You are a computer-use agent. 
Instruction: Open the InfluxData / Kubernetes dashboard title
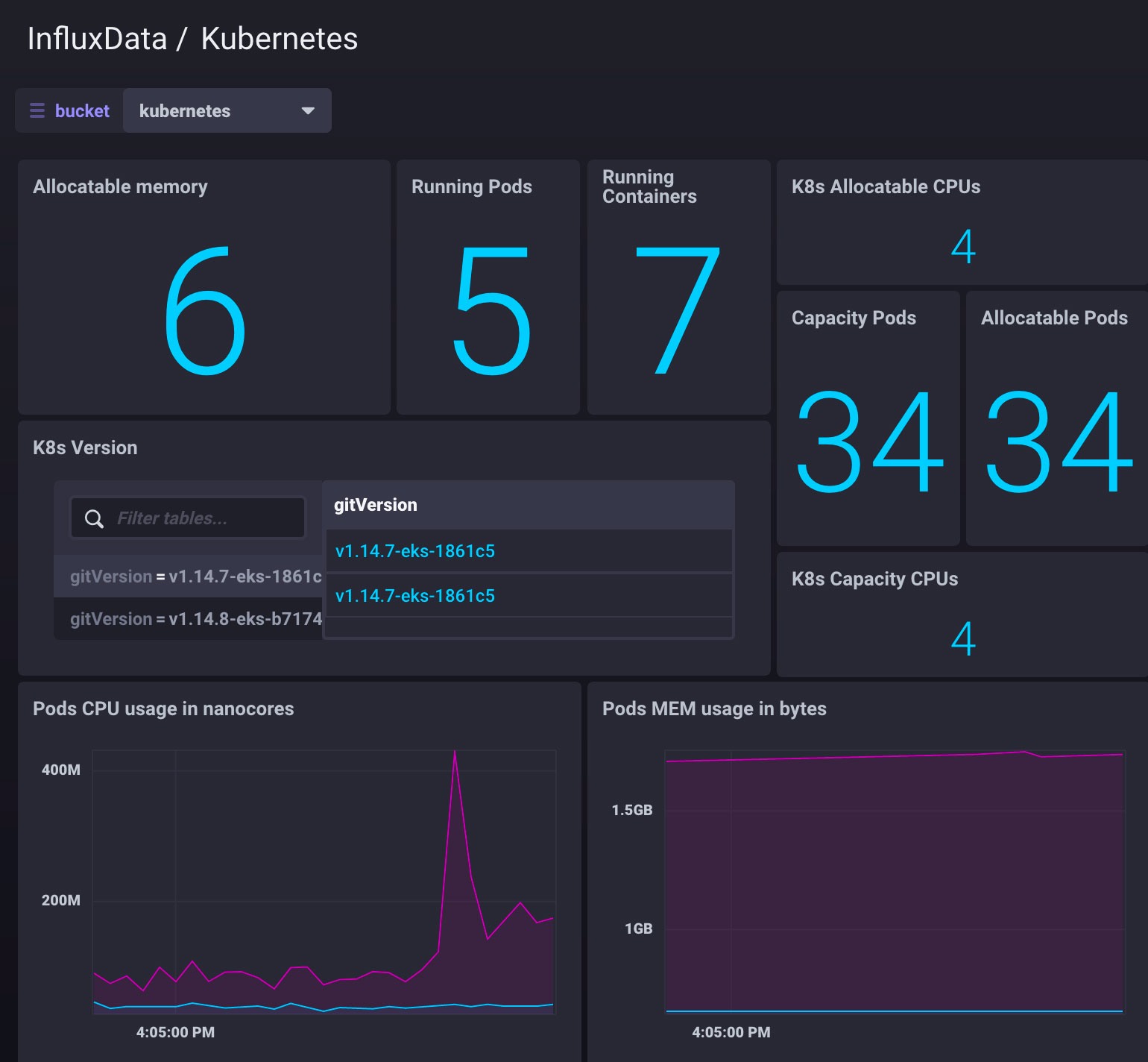pos(193,37)
